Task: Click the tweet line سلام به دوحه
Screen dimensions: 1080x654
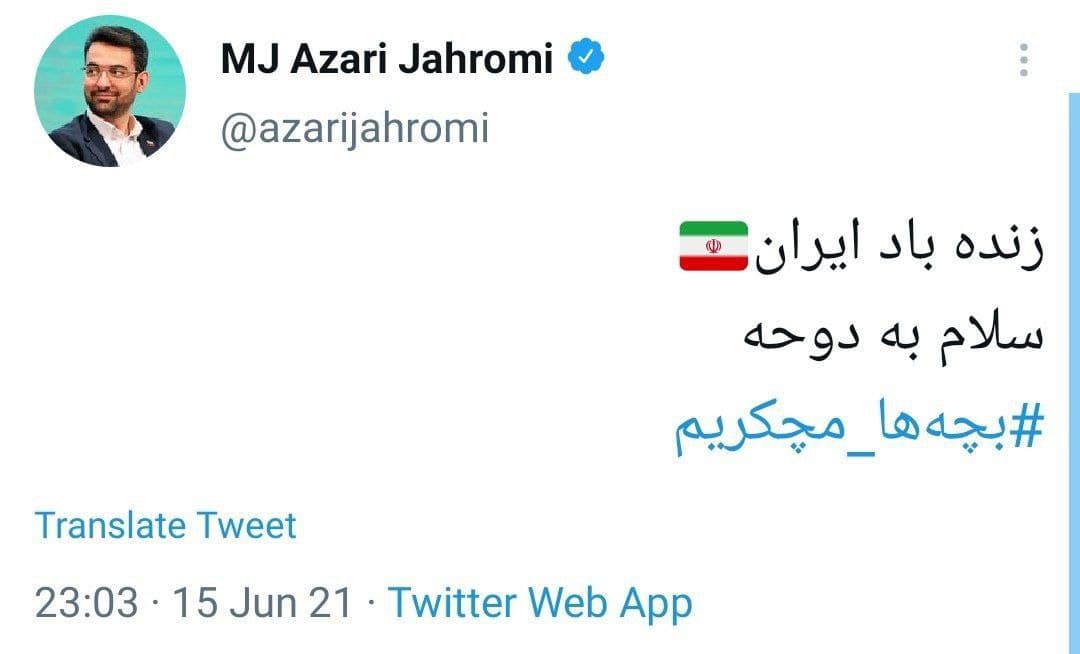Action: point(893,337)
